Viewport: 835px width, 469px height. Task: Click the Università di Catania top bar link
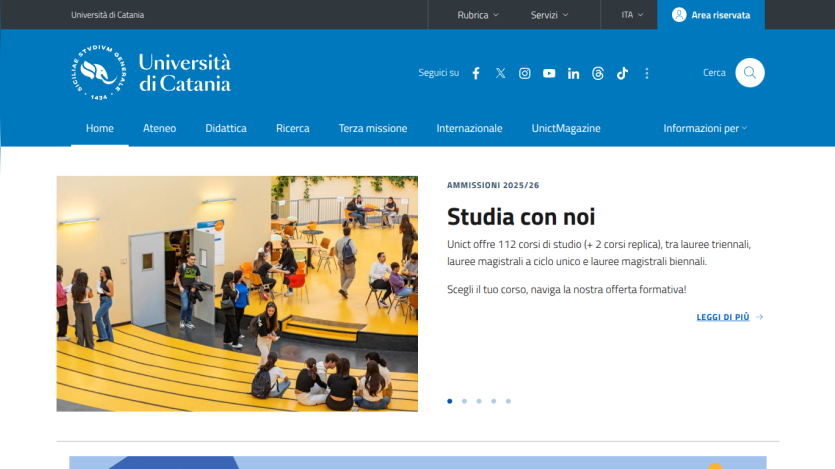point(108,15)
